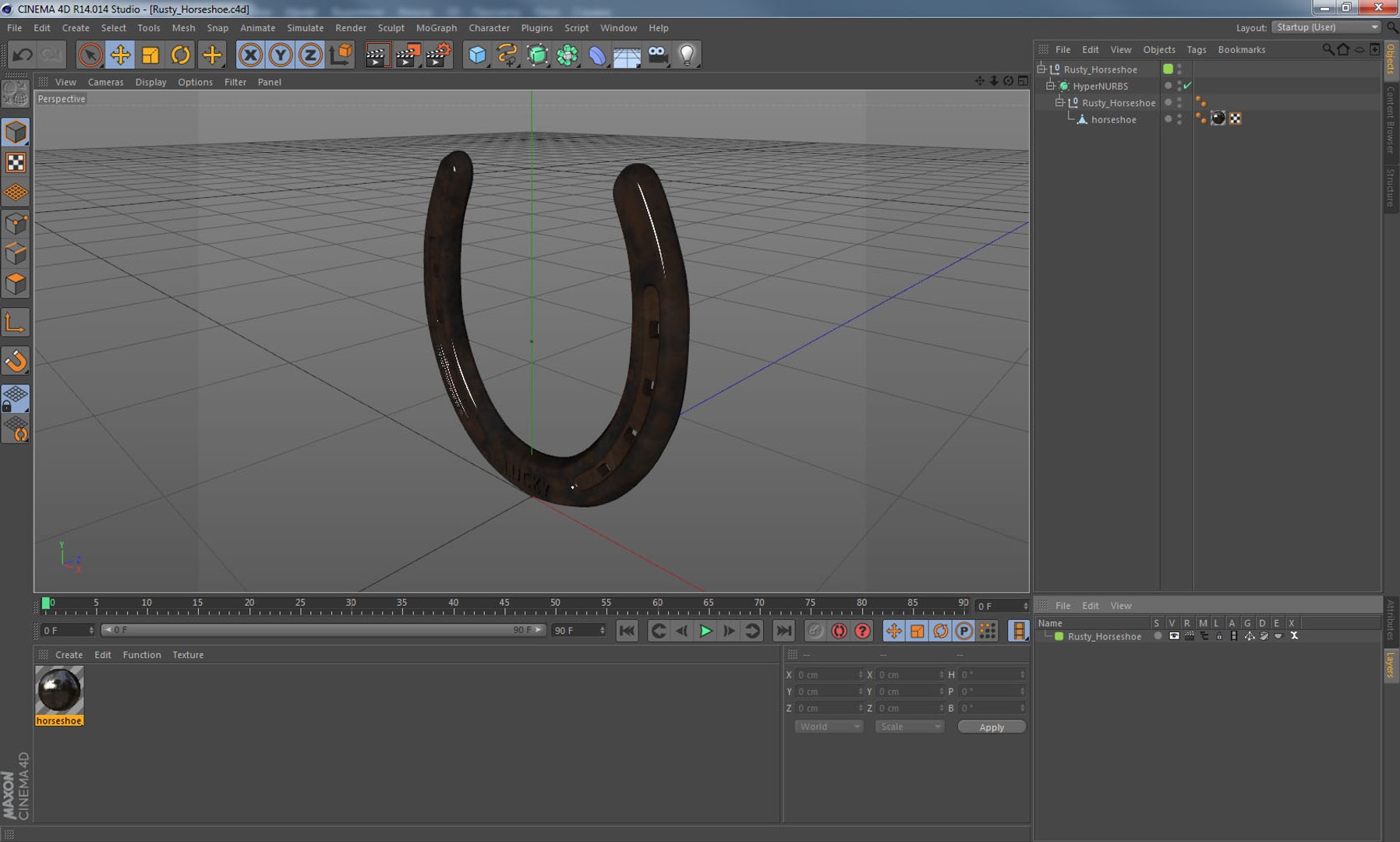1400x842 pixels.
Task: Open the material manager Create menu
Action: (69, 655)
